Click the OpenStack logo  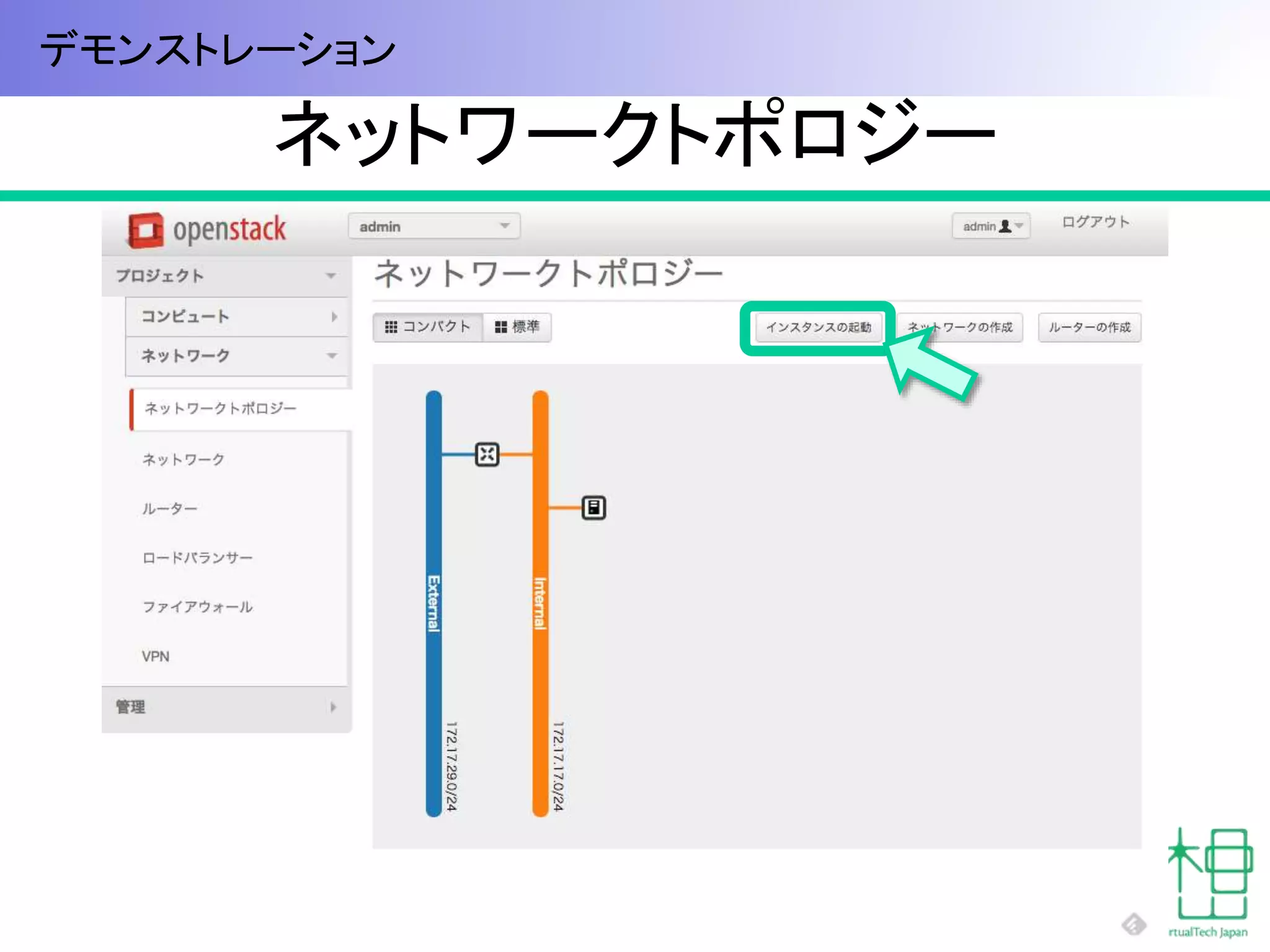tap(207, 230)
